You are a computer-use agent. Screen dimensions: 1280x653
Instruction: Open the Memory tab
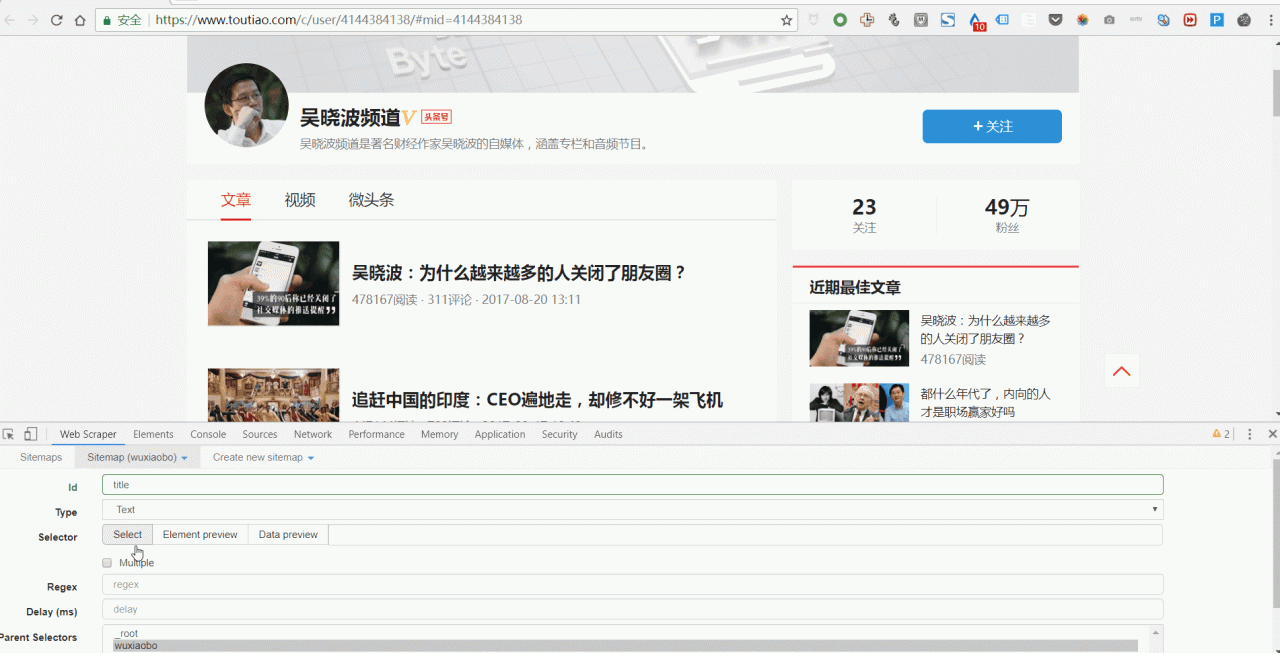click(439, 434)
